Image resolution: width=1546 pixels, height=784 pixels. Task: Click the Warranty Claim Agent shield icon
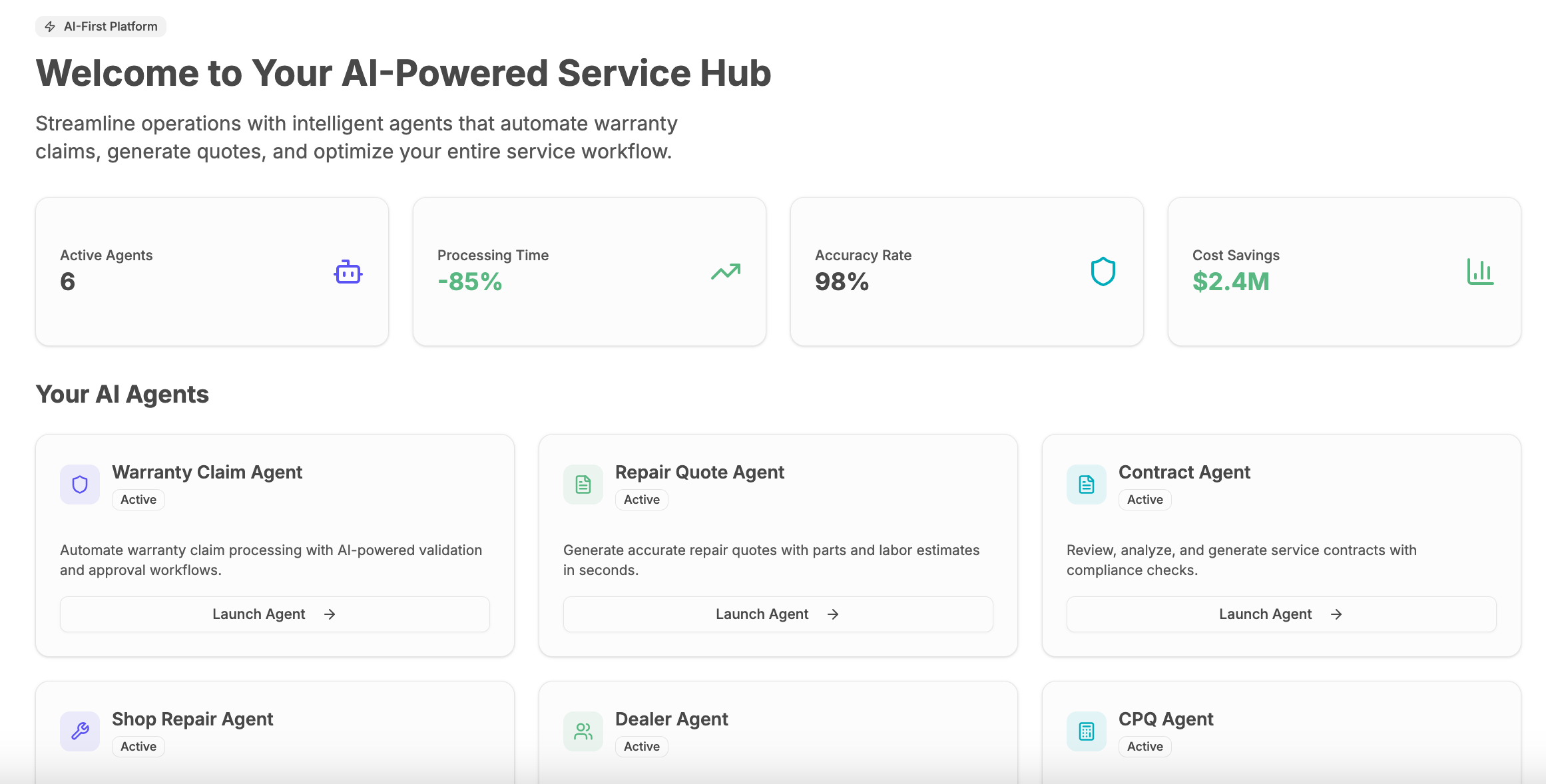[x=80, y=485]
